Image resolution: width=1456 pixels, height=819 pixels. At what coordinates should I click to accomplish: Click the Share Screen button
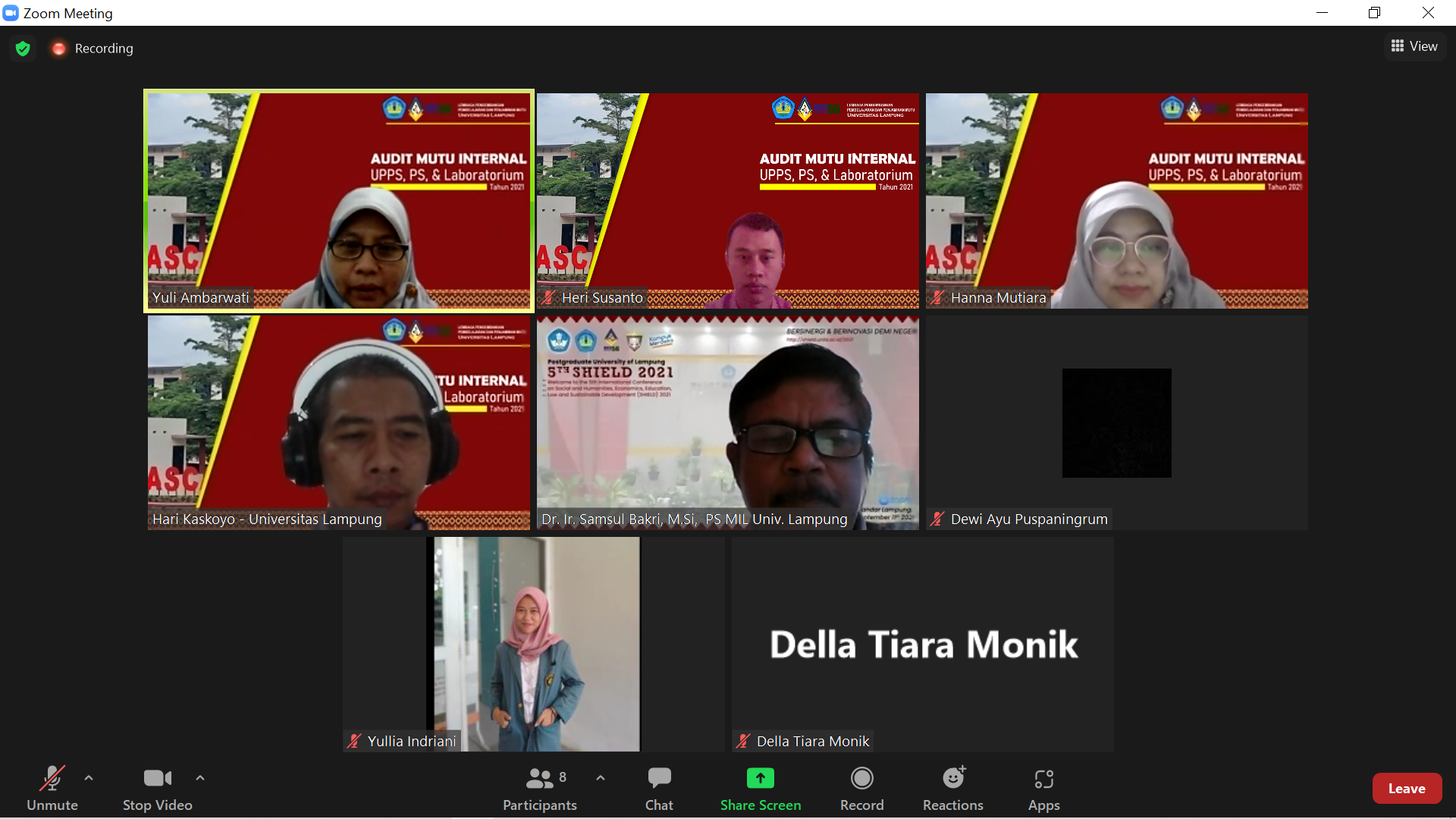tap(760, 789)
